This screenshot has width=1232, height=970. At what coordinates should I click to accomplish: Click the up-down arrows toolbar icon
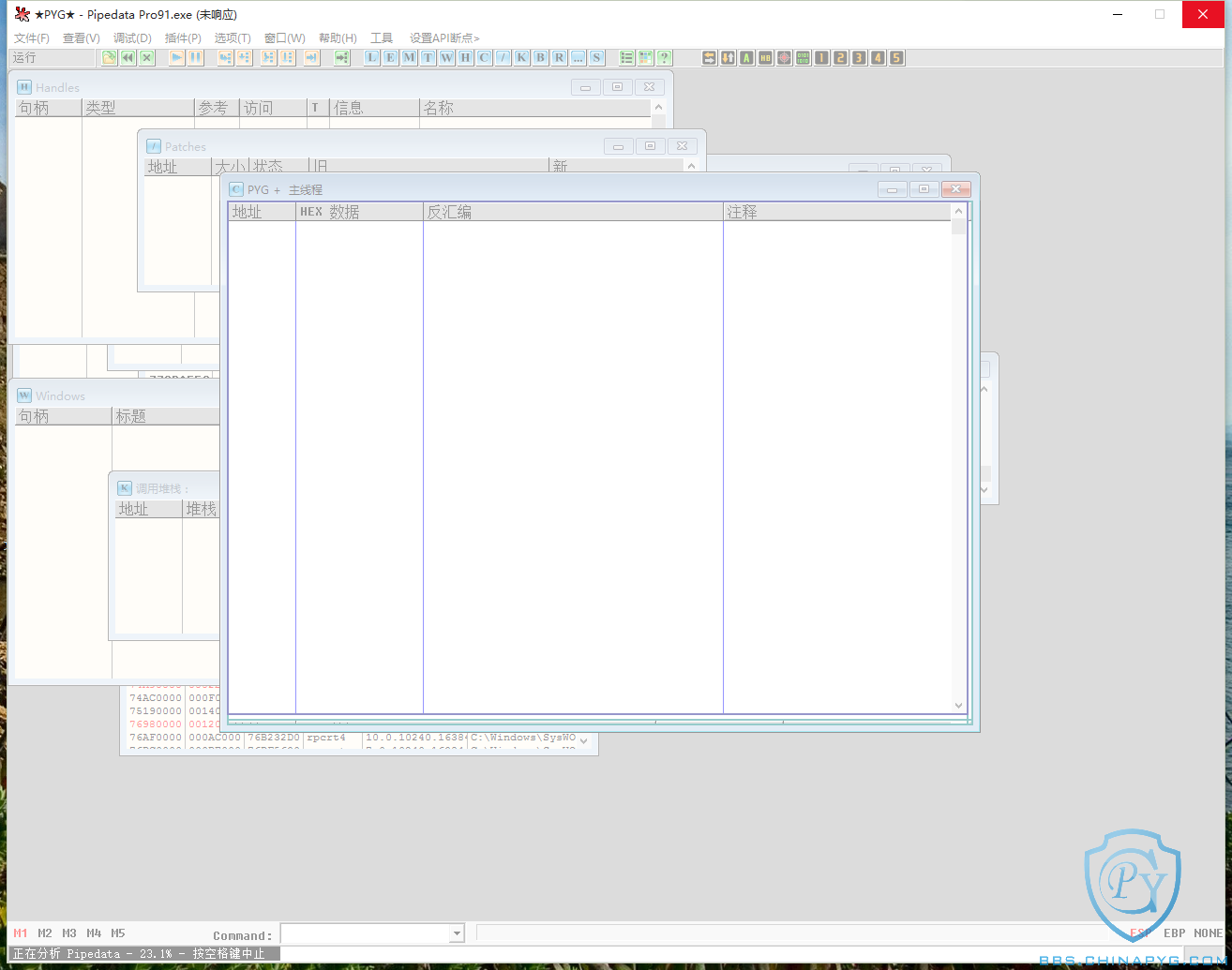728,57
